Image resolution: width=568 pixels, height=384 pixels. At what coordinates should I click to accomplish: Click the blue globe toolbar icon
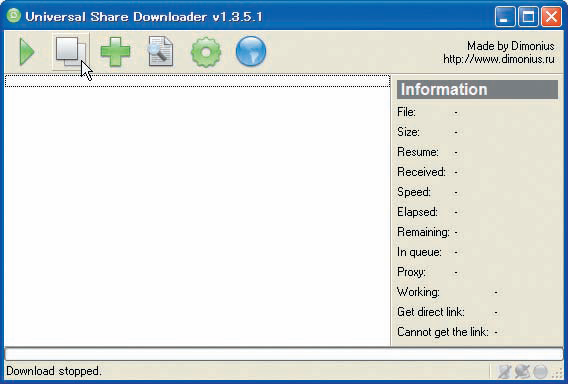[251, 51]
